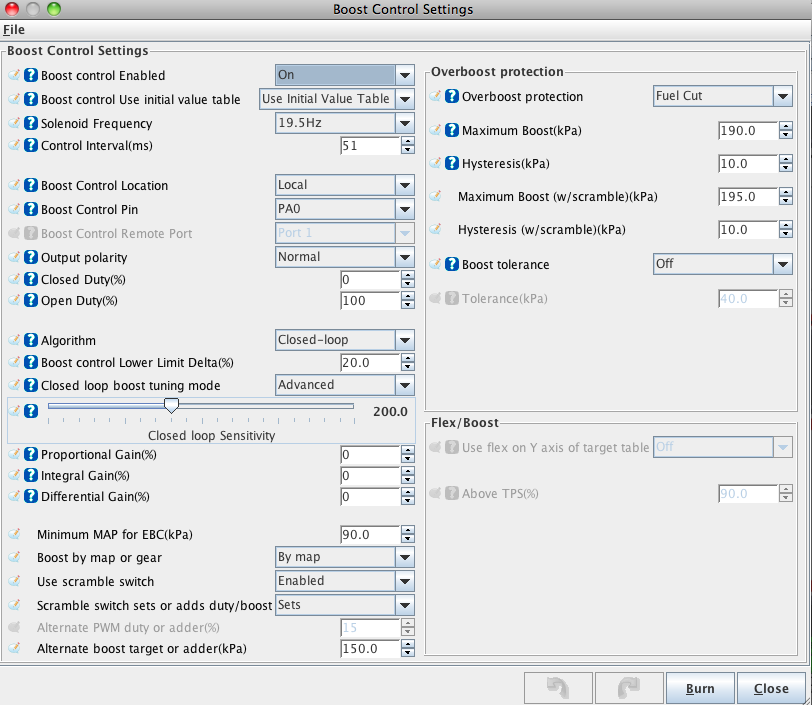Click the redo arrow button
Viewport: 812px width, 705px height.
tap(628, 688)
